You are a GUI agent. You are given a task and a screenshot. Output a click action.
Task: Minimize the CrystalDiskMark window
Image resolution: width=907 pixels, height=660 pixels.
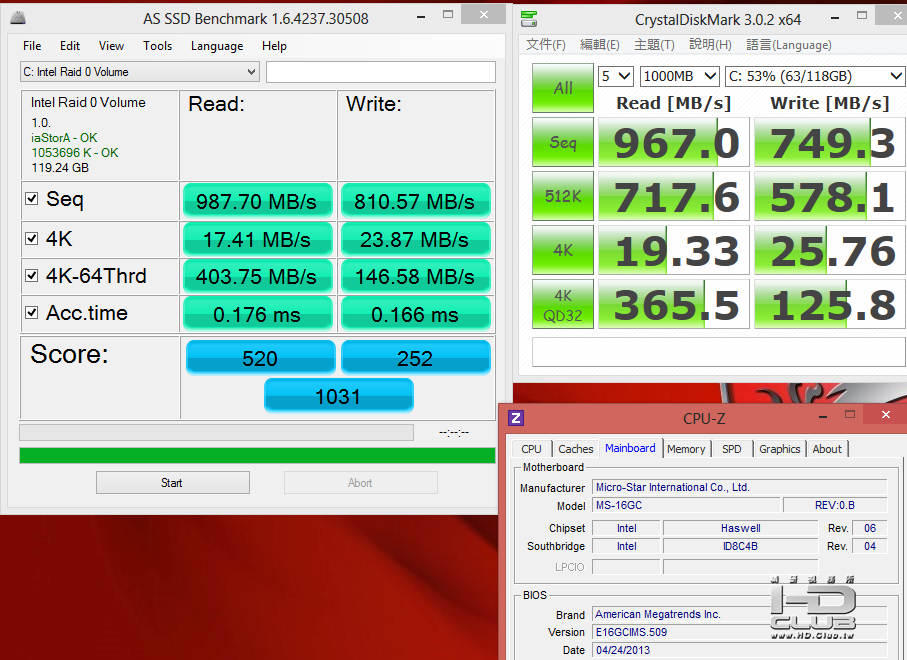coord(835,18)
